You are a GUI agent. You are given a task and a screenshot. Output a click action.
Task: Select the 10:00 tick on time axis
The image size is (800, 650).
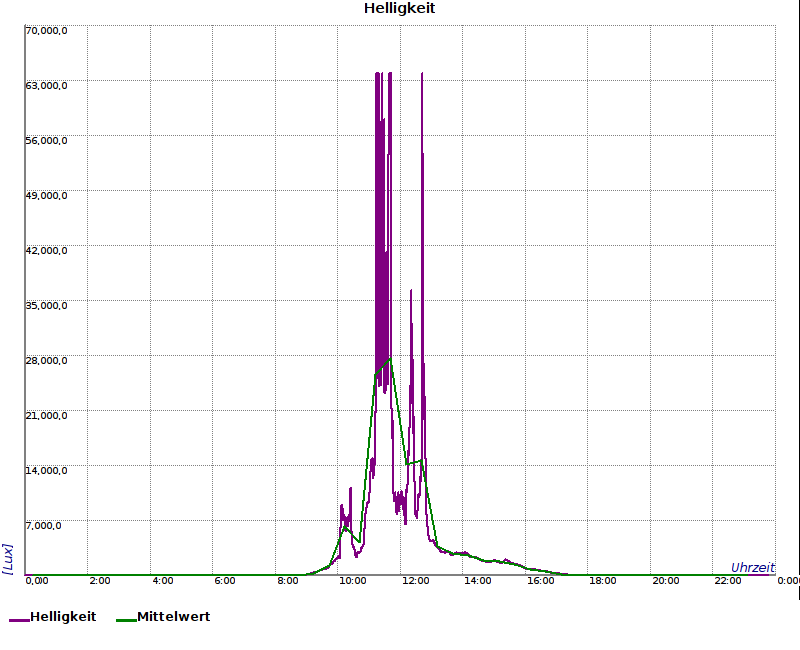tap(351, 581)
